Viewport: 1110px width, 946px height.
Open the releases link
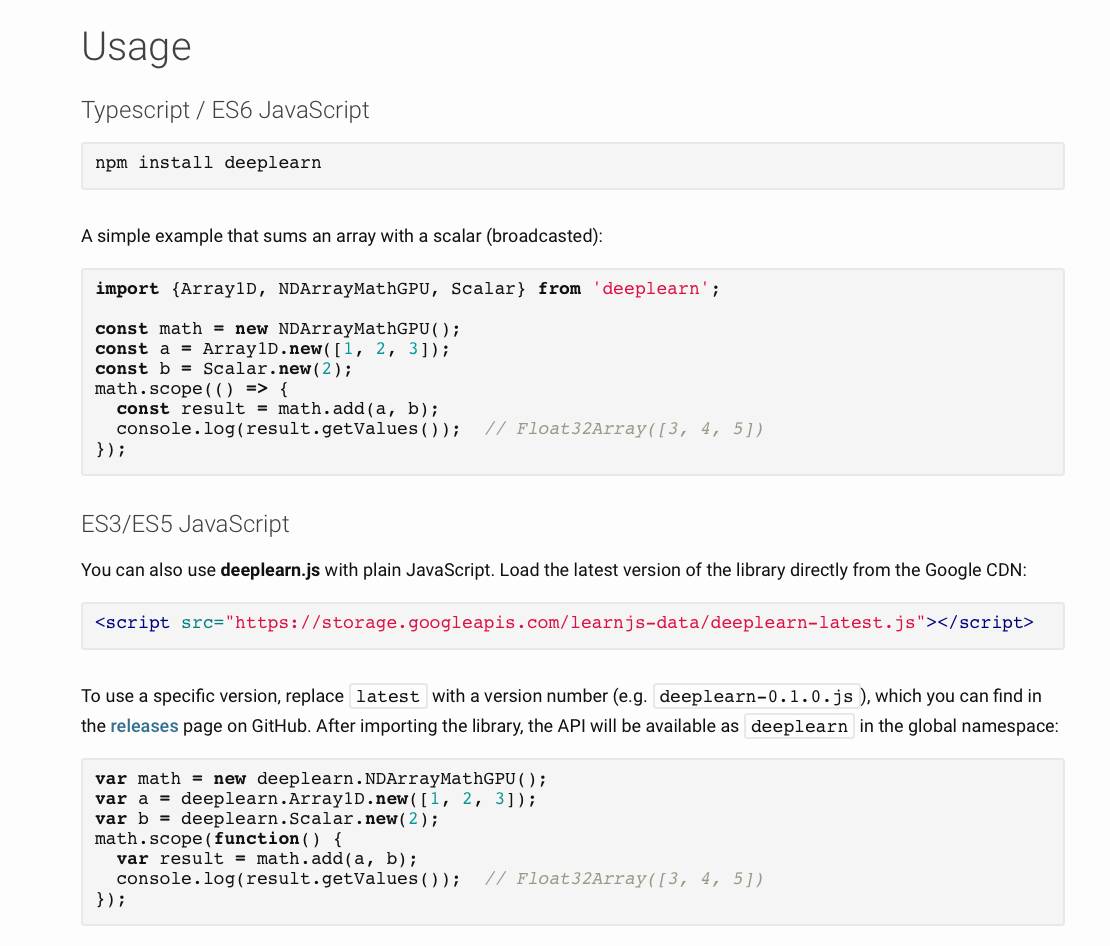(x=144, y=726)
